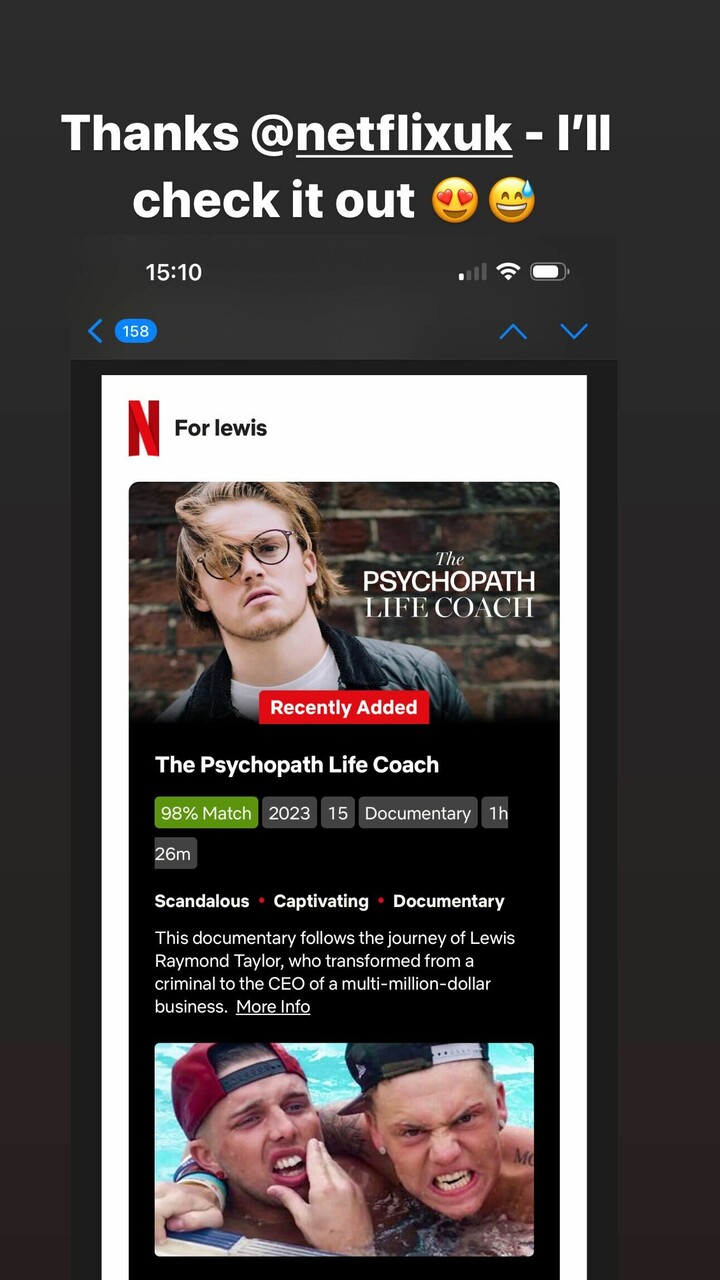Click the Netflix N logo
Viewport: 720px width, 1280px height.
[x=144, y=428]
